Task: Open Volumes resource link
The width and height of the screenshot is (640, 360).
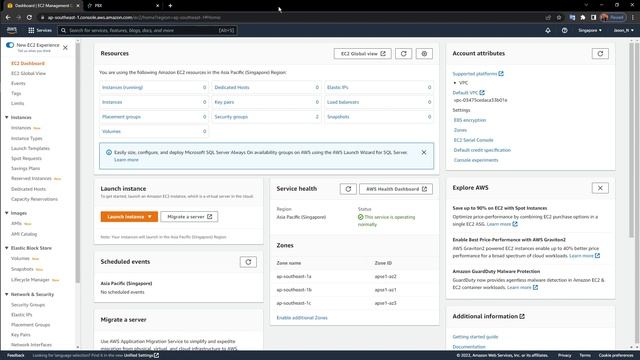Action: coord(111,131)
